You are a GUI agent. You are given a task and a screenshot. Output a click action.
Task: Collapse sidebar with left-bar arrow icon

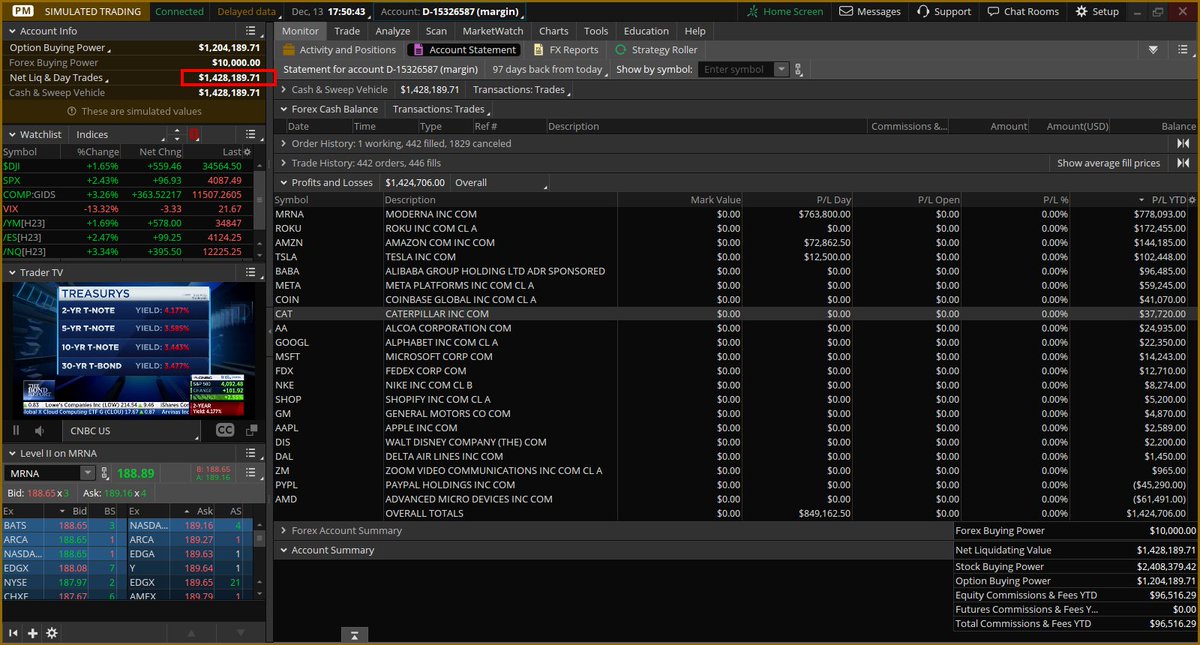[14, 633]
